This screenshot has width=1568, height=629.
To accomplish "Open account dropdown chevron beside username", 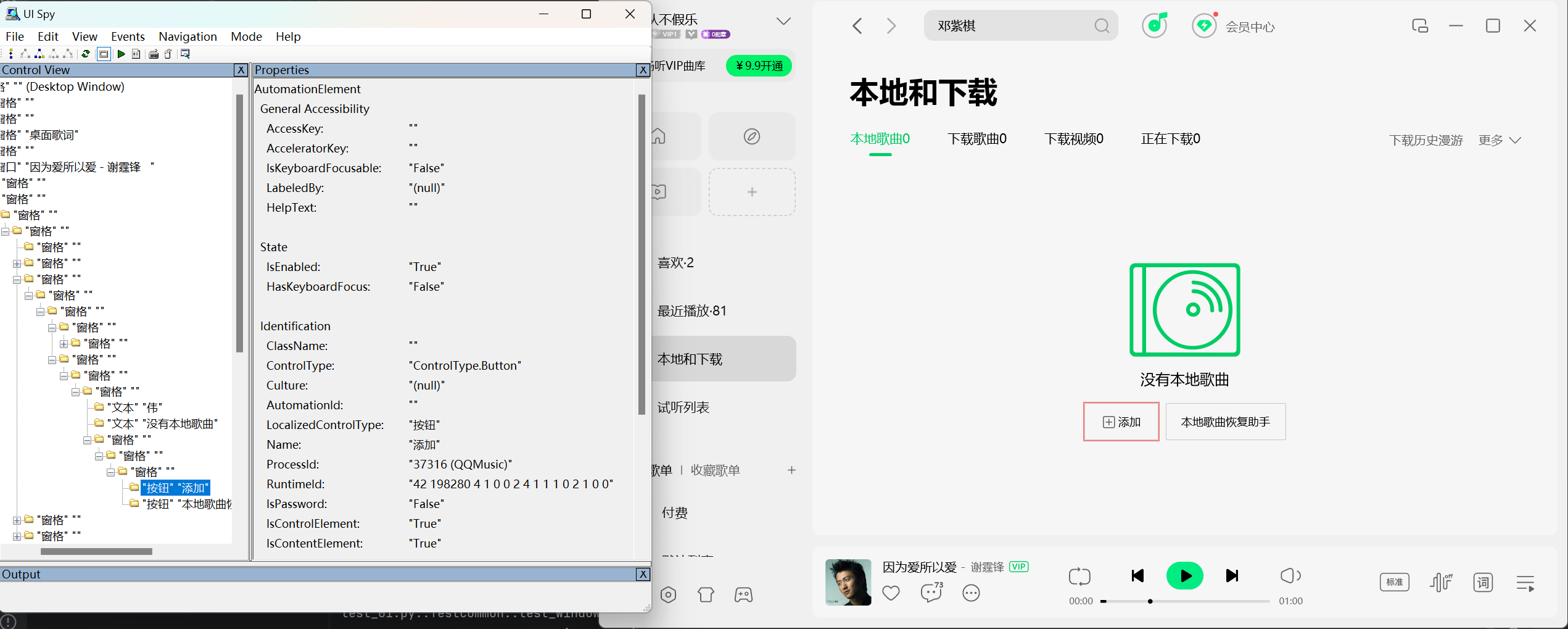I will point(783,21).
